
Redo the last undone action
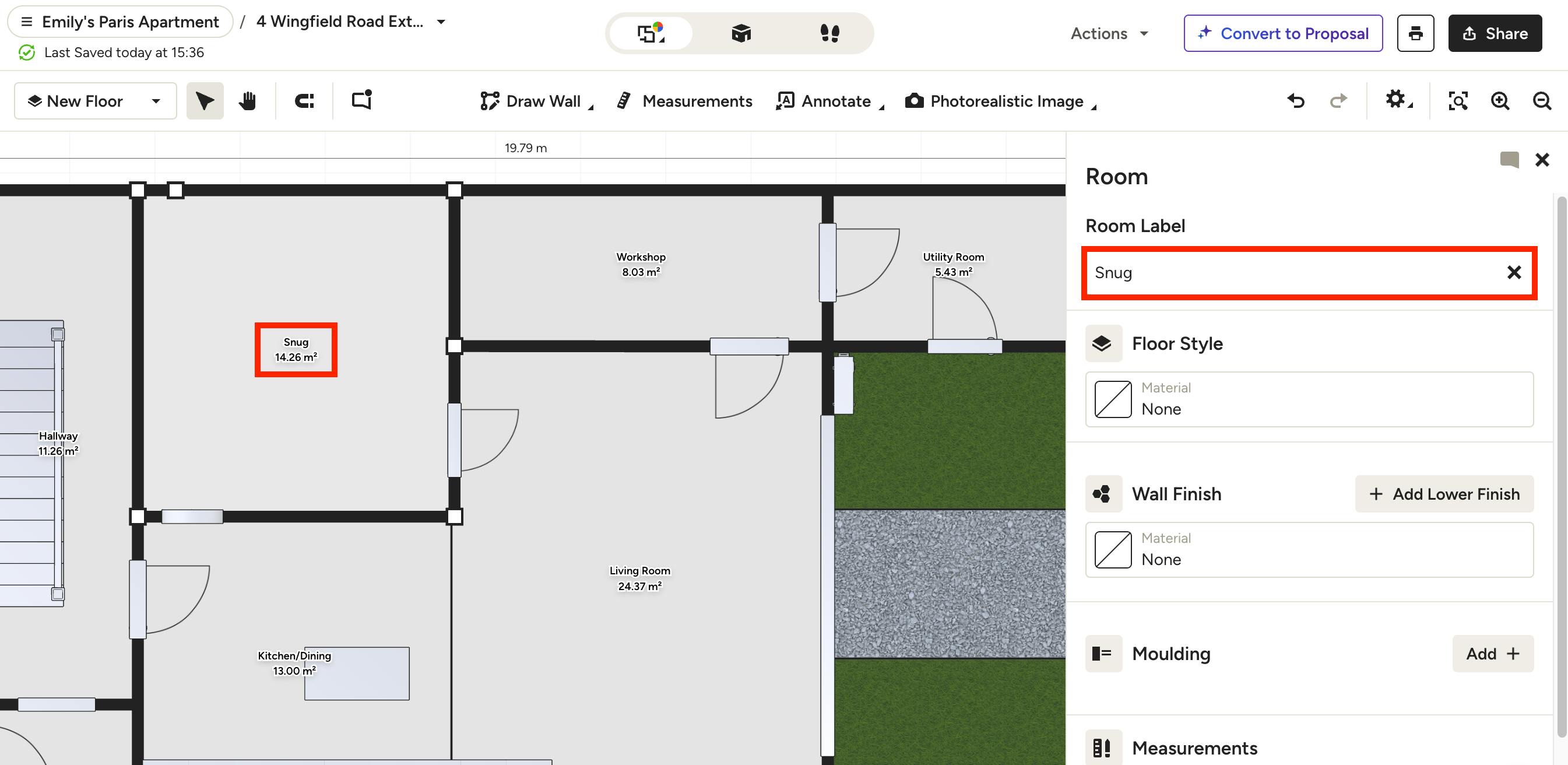pos(1338,101)
